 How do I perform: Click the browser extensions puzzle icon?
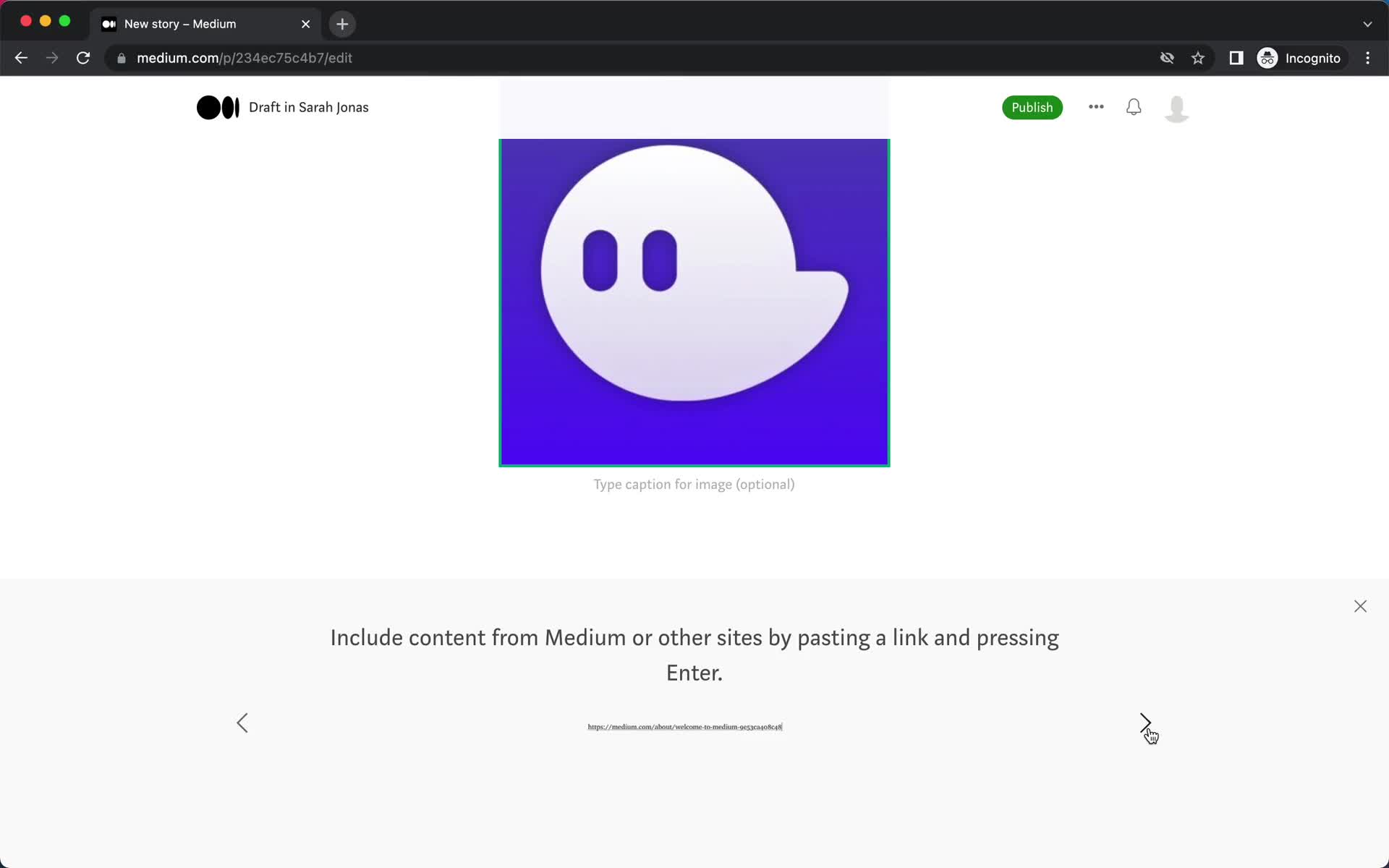pyautogui.click(x=1235, y=58)
